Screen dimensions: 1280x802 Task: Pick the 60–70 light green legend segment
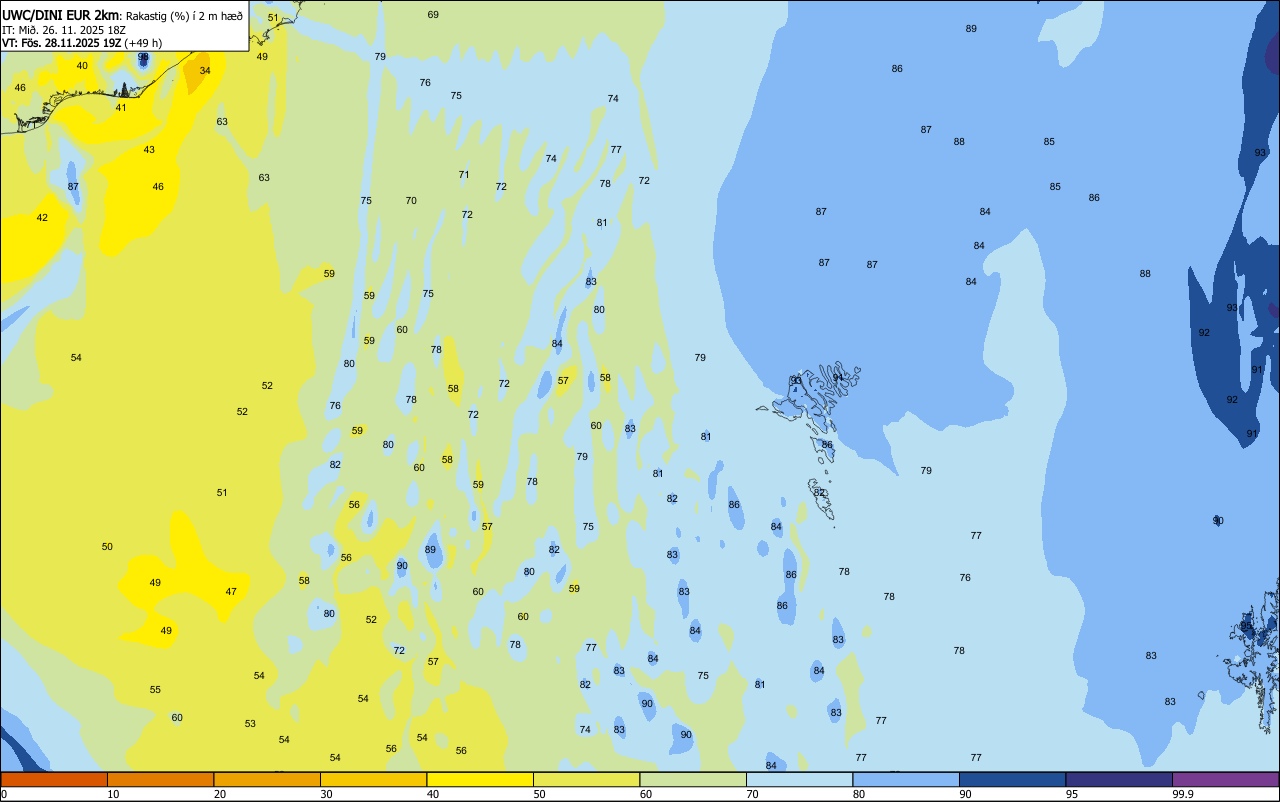point(693,779)
